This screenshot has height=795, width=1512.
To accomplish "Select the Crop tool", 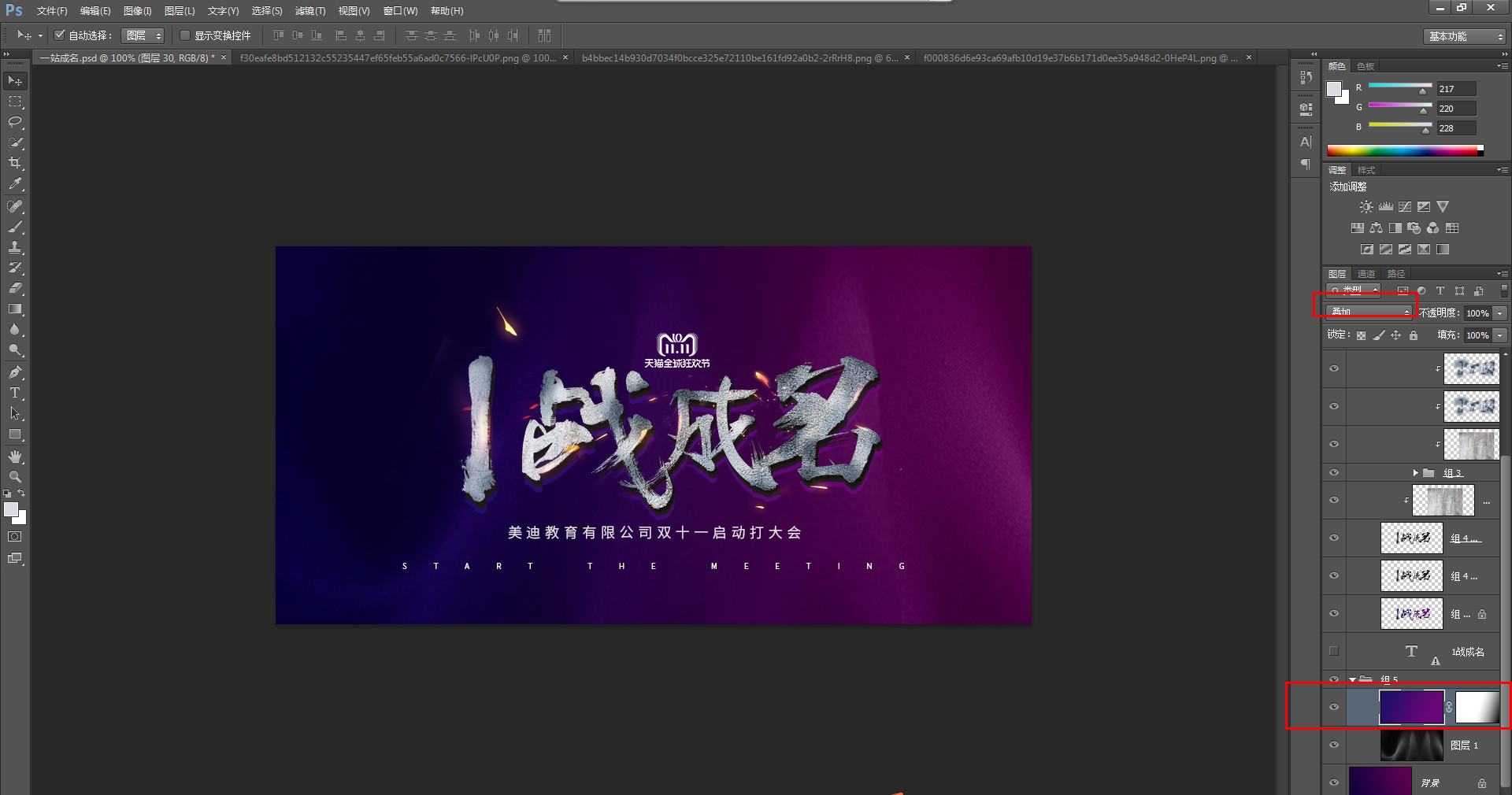I will point(14,164).
